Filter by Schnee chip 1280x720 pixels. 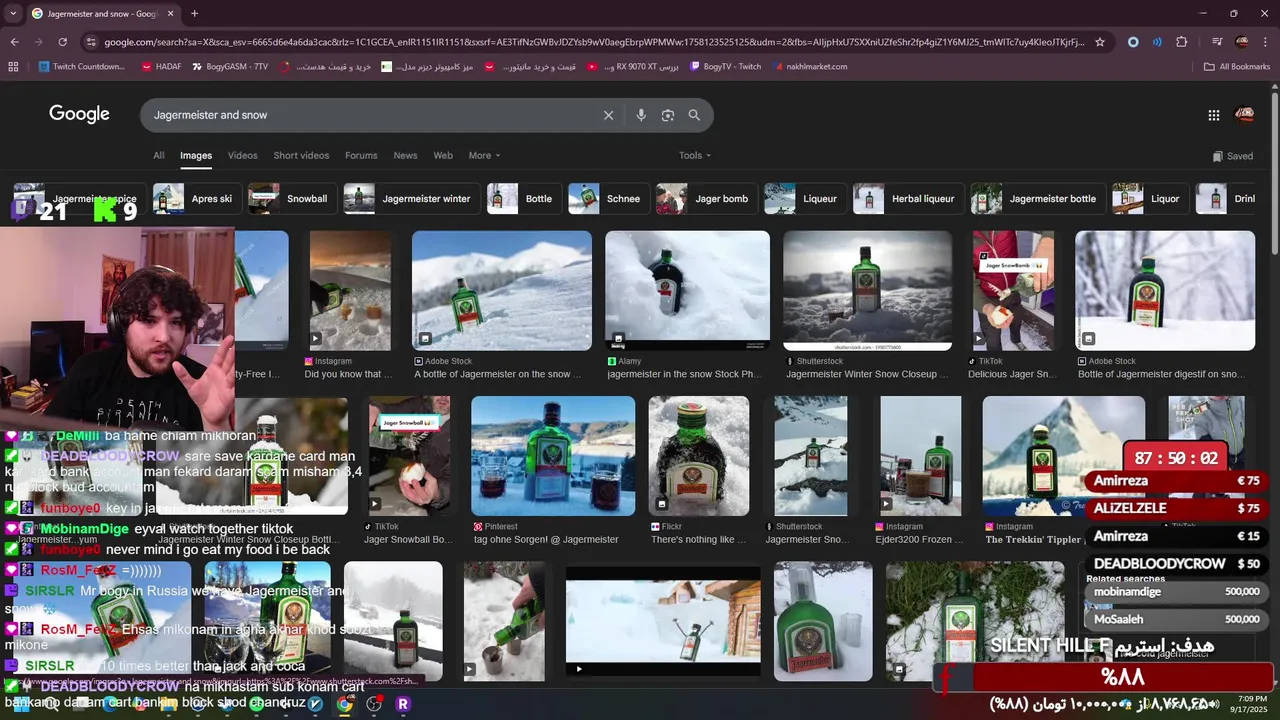tap(607, 199)
